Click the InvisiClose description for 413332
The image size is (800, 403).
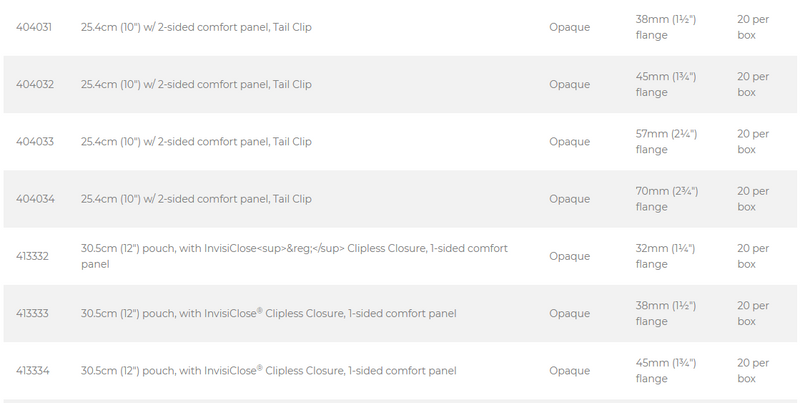coord(294,256)
